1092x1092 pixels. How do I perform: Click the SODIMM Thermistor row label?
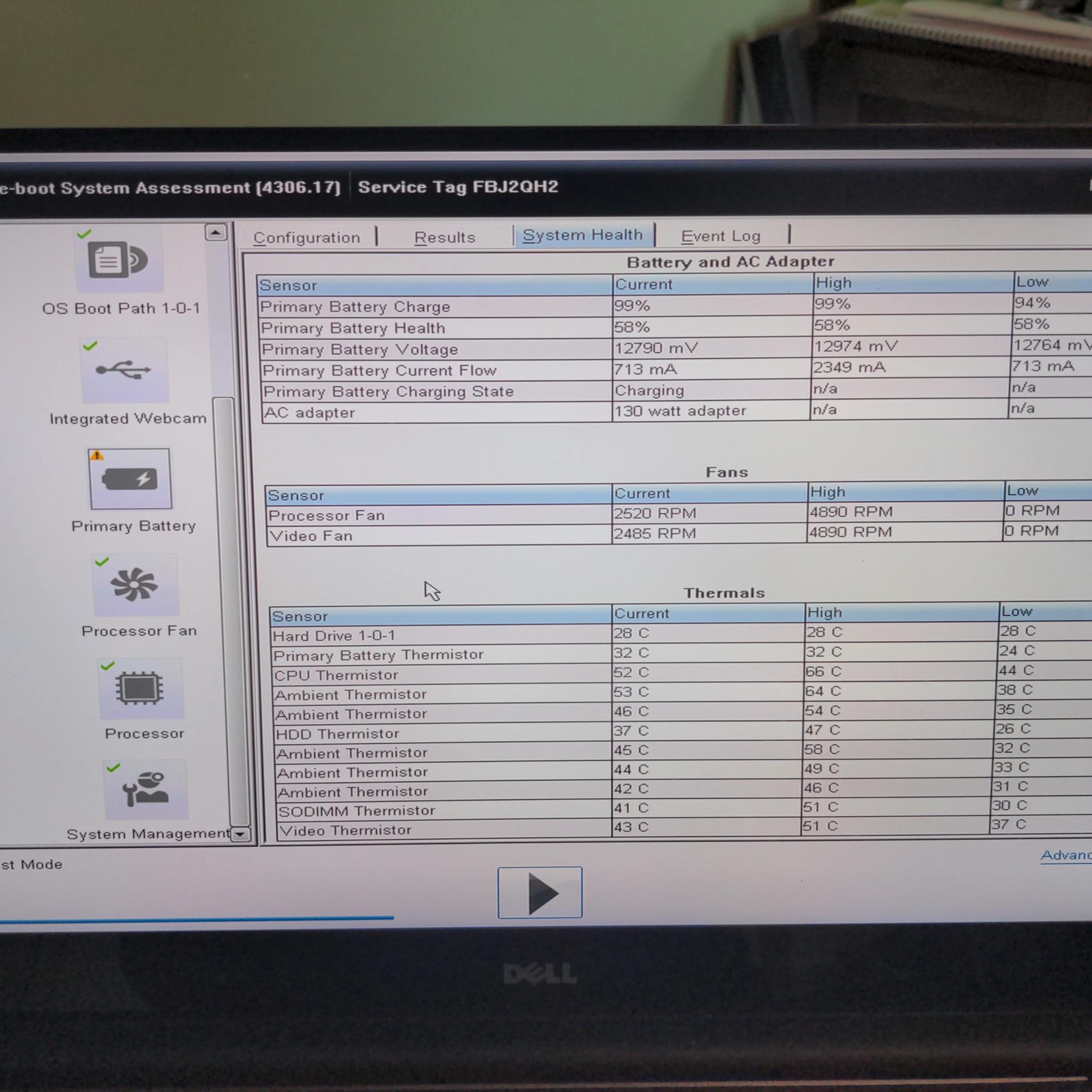[x=357, y=811]
